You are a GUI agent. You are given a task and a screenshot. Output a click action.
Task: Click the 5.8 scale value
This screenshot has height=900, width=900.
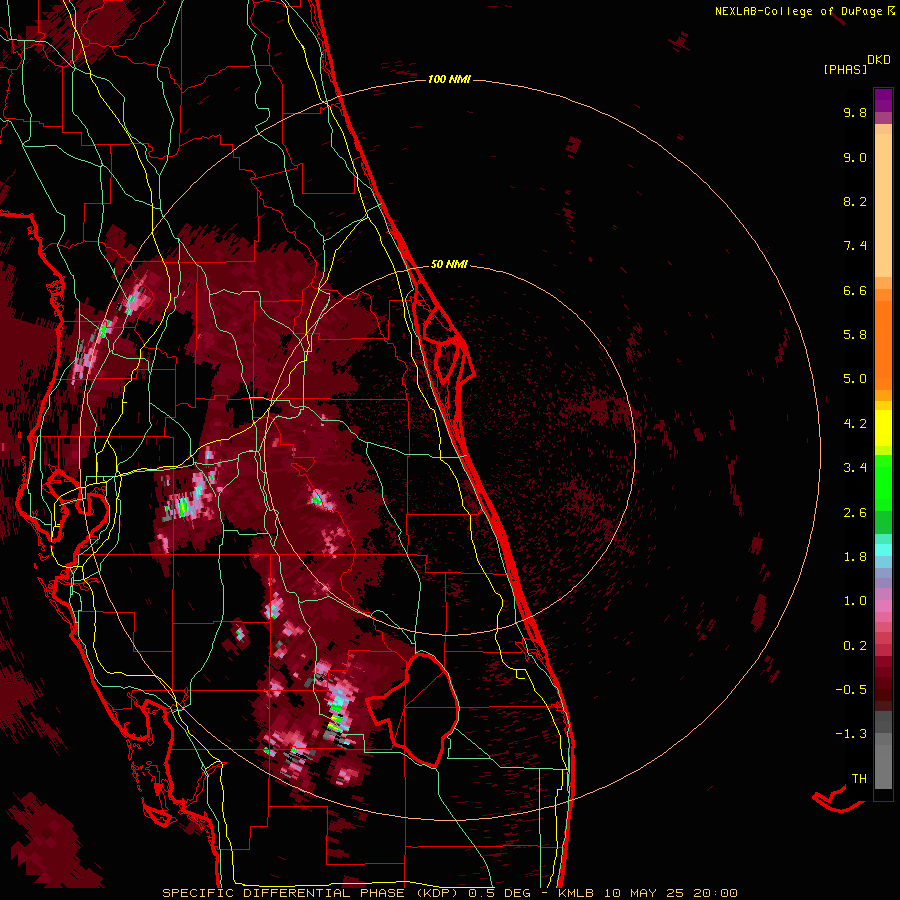[x=855, y=335]
